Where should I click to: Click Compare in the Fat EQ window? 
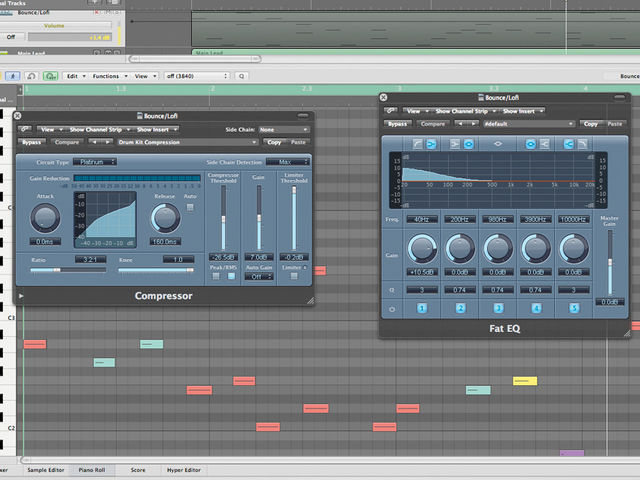pyautogui.click(x=433, y=123)
